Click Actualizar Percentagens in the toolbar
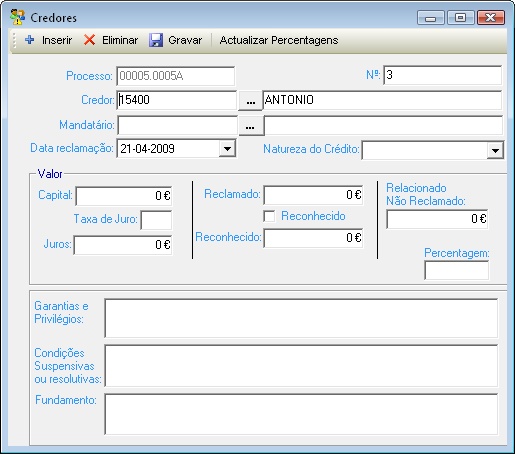The width and height of the screenshot is (515, 454). coord(279,40)
